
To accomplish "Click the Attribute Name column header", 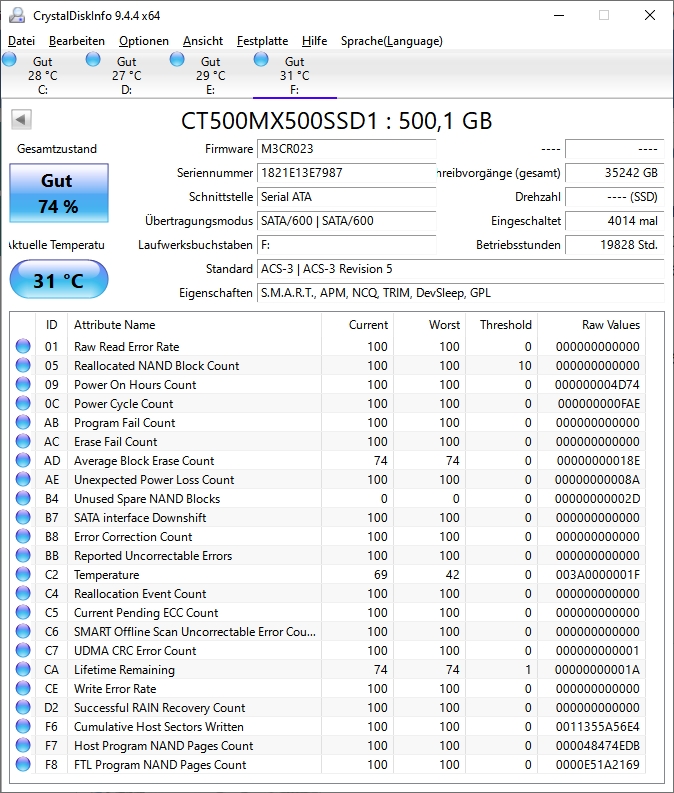I will tap(194, 325).
